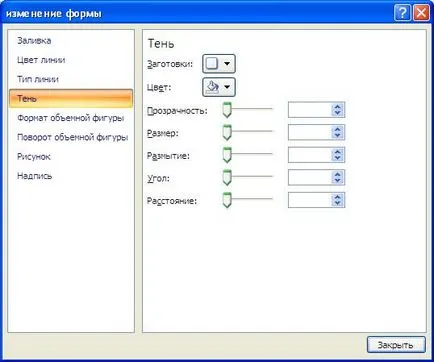
Task: Click the Прозрачность slider handle
Action: (227, 110)
